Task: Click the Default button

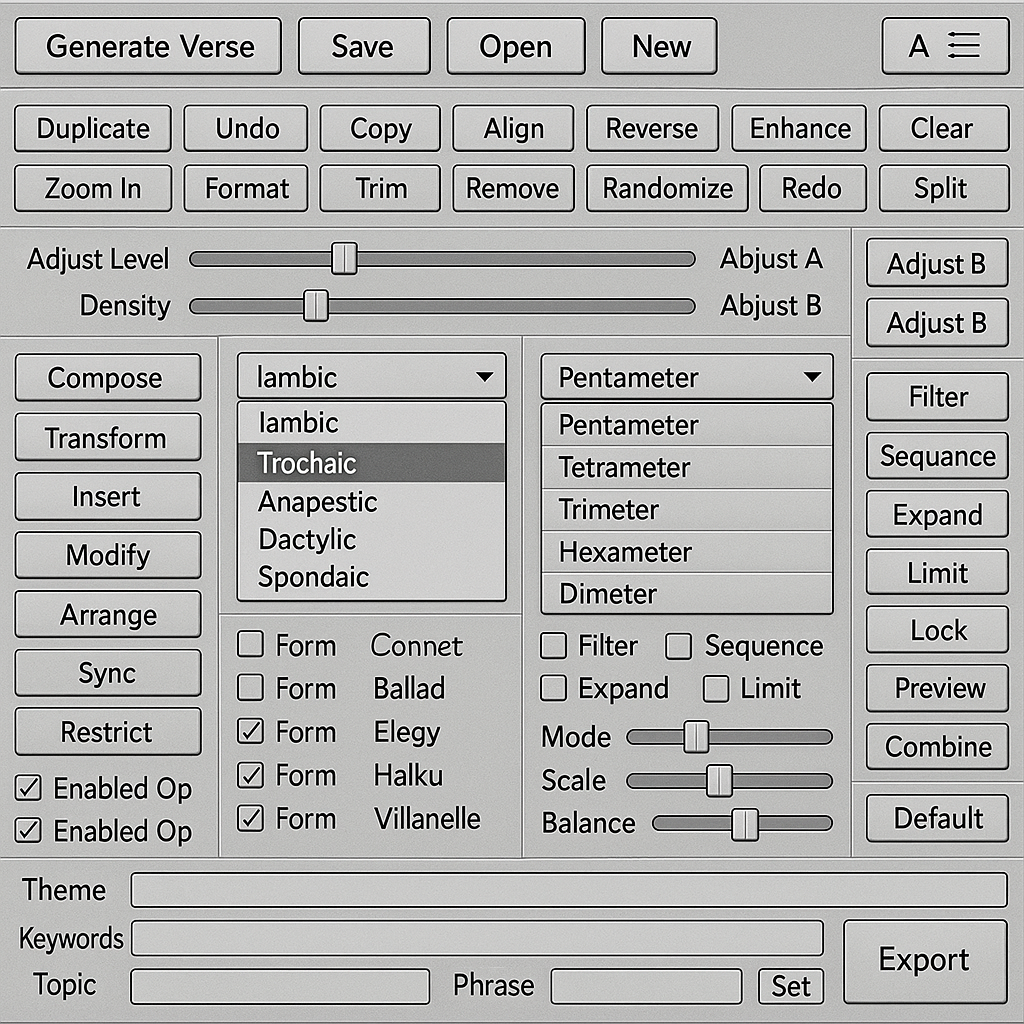Action: [937, 819]
